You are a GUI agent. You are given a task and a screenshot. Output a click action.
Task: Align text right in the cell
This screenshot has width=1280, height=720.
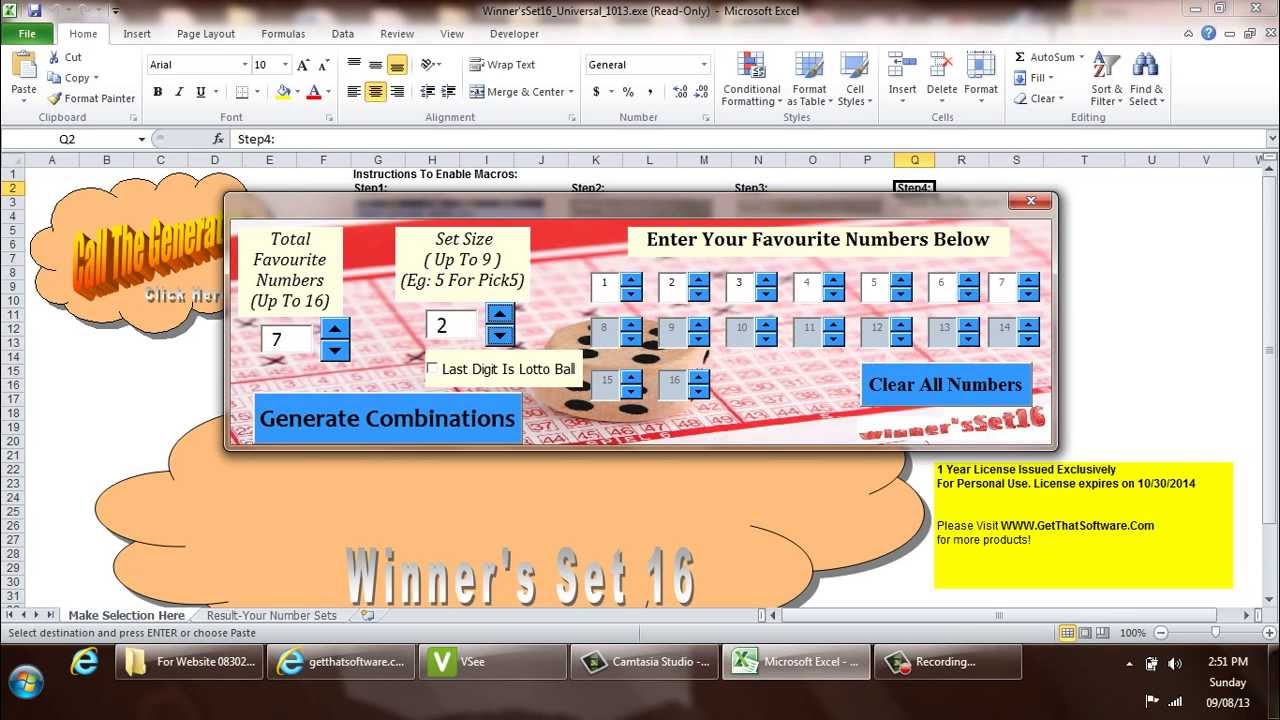click(x=397, y=92)
